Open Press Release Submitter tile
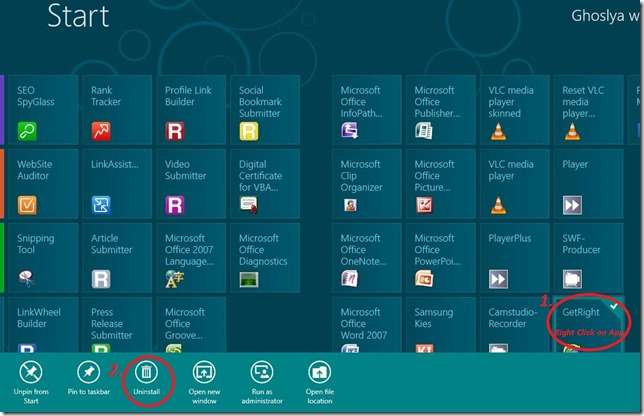Screen dimensions: 644x416 [117, 324]
